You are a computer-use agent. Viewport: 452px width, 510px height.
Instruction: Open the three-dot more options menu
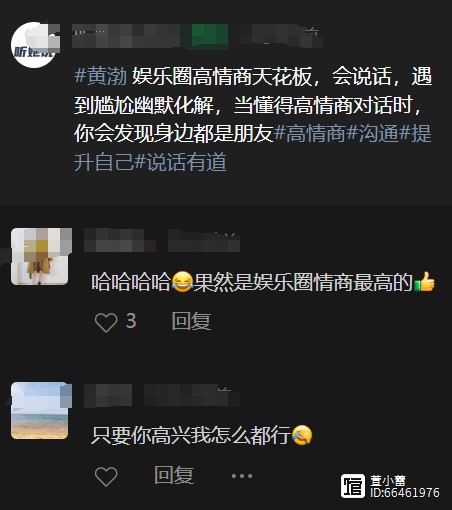pos(242,476)
